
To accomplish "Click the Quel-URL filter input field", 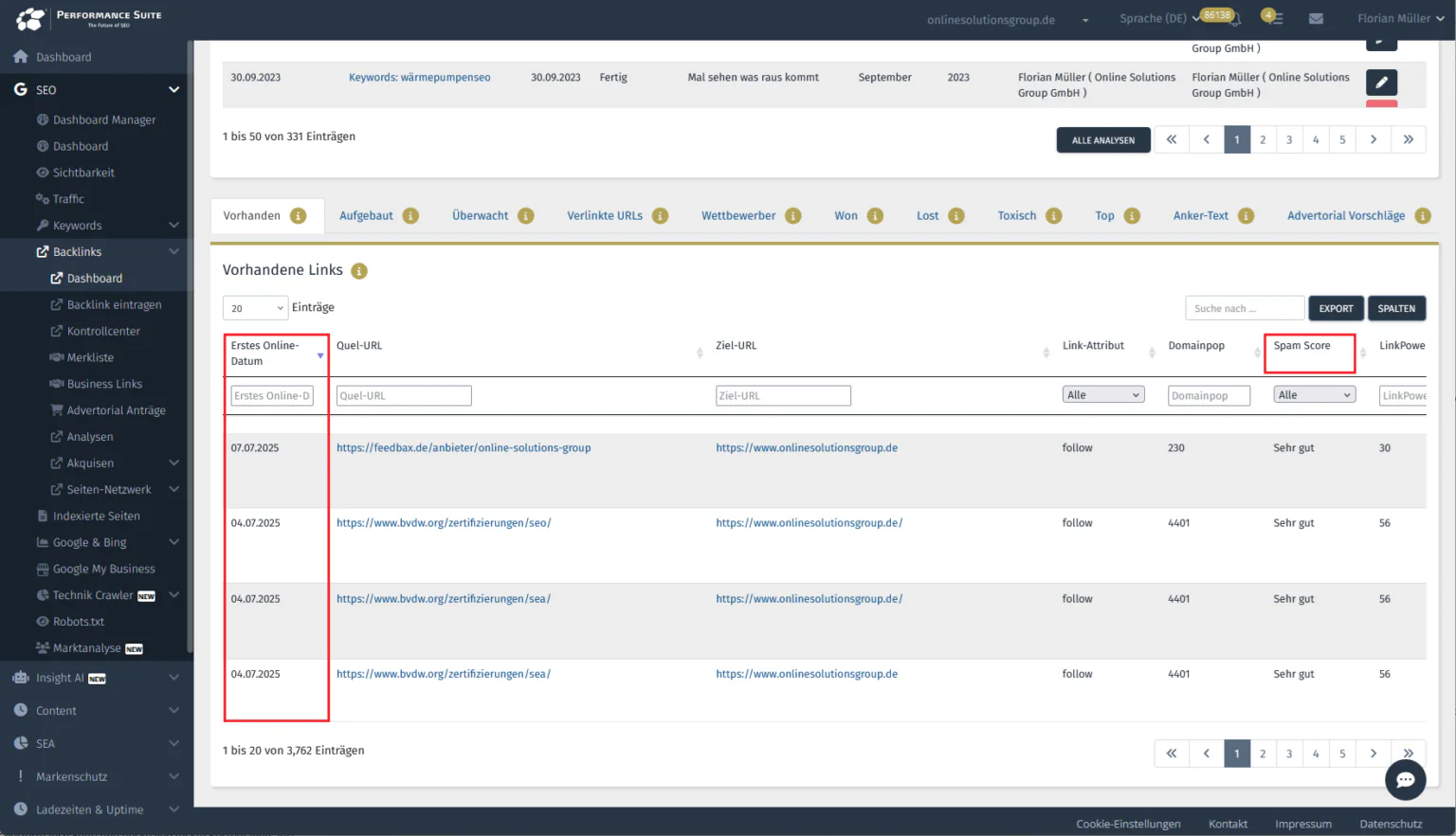I will click(404, 396).
